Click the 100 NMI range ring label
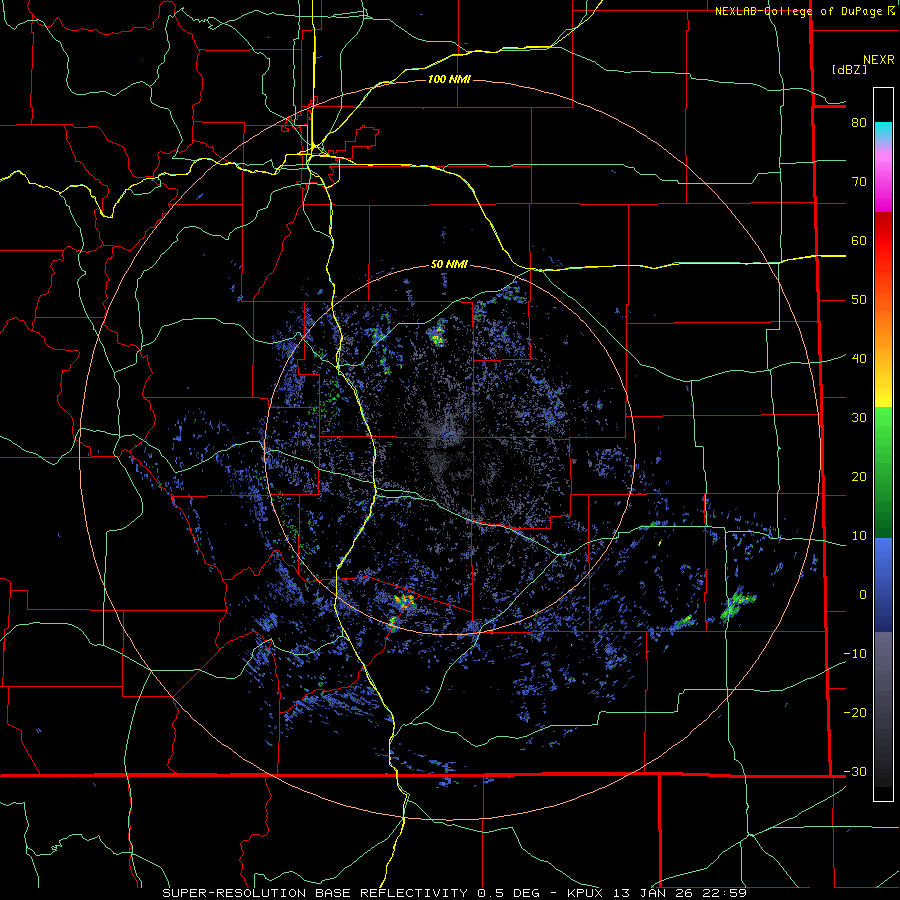 [449, 79]
